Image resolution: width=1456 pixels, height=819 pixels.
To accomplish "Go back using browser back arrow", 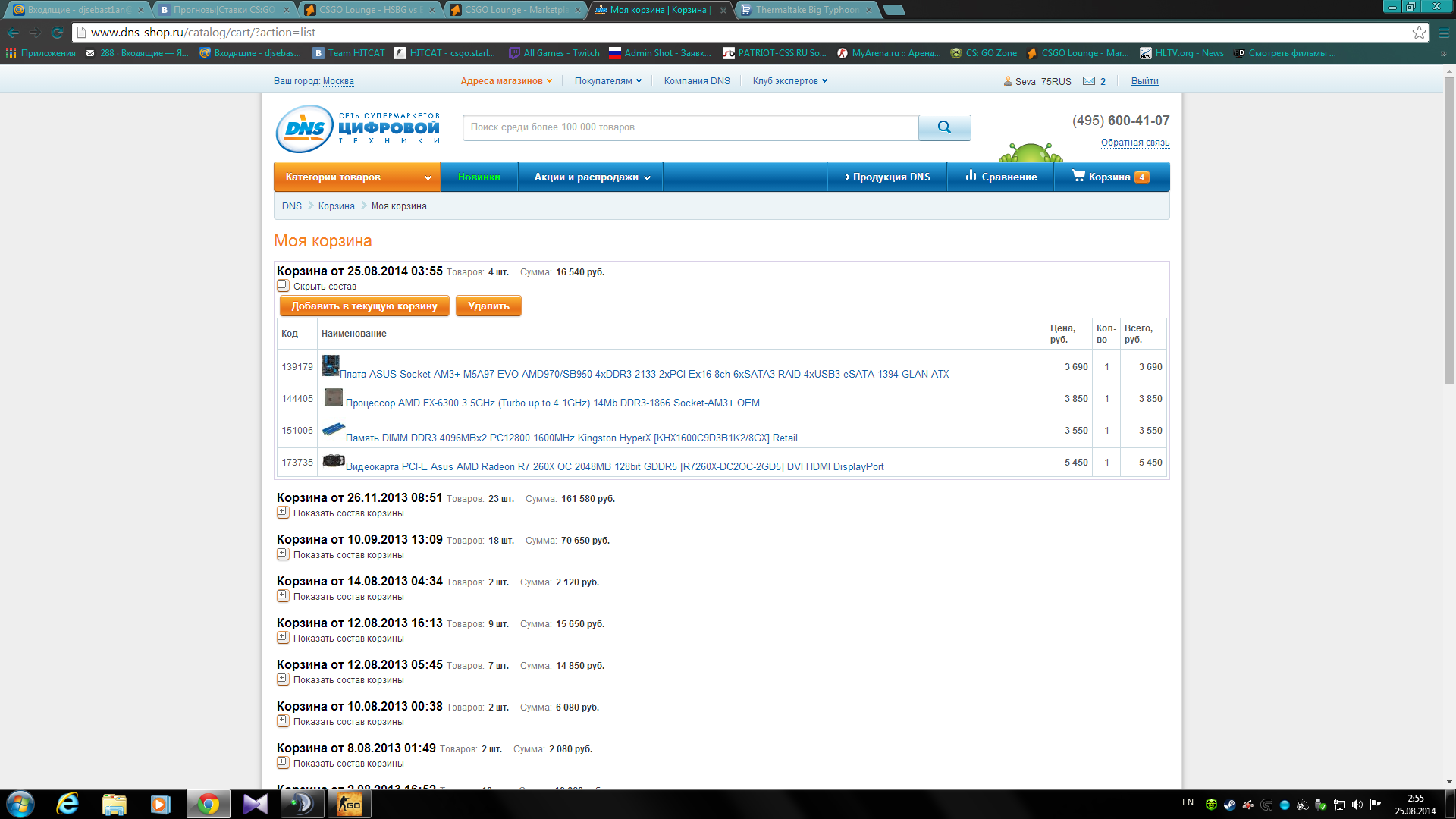I will tap(14, 33).
